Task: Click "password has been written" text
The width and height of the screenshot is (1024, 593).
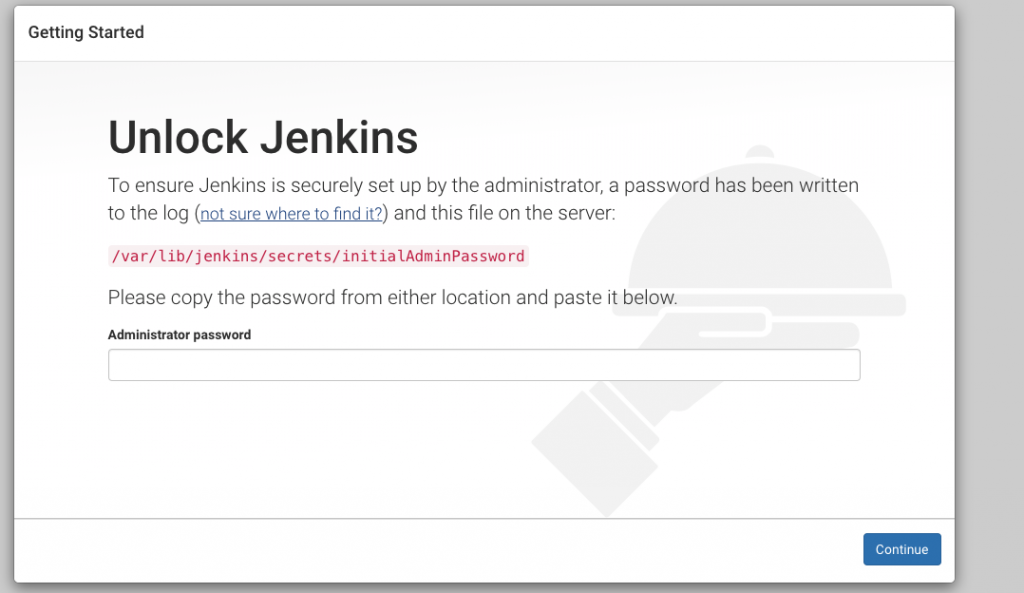Action: (x=741, y=185)
